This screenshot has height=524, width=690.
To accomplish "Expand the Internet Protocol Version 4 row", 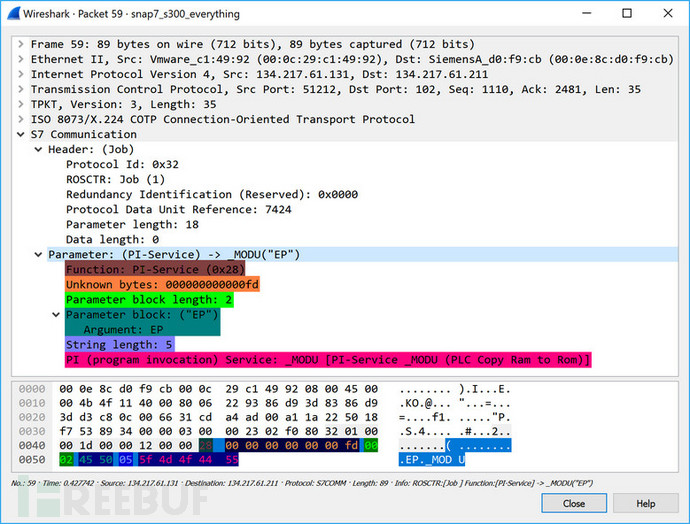I will [x=22, y=74].
